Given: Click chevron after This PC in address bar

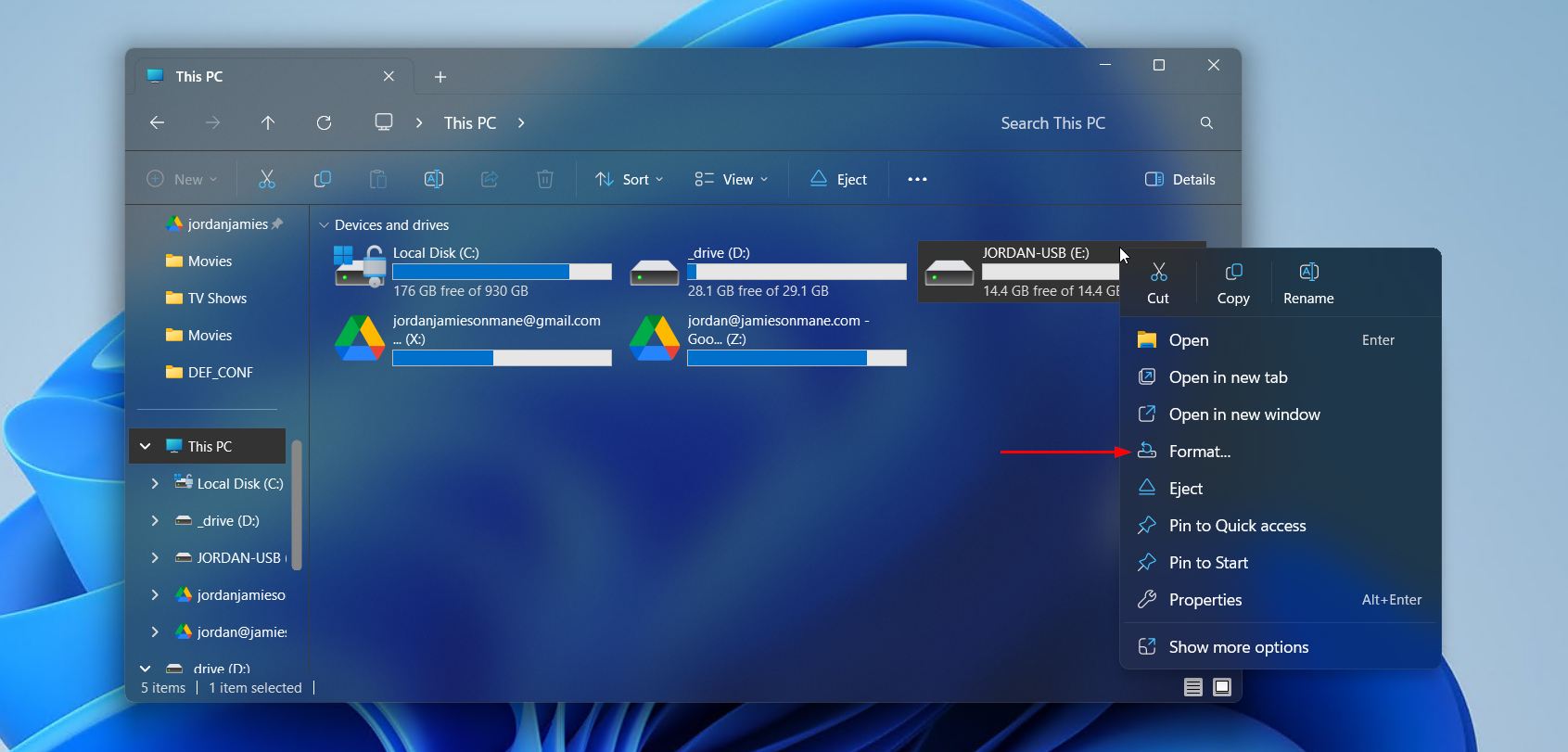Looking at the screenshot, I should pyautogui.click(x=521, y=122).
